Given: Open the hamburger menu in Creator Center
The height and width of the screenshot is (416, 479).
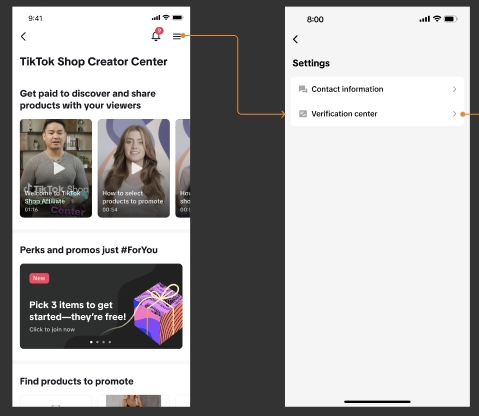Looking at the screenshot, I should pos(177,36).
